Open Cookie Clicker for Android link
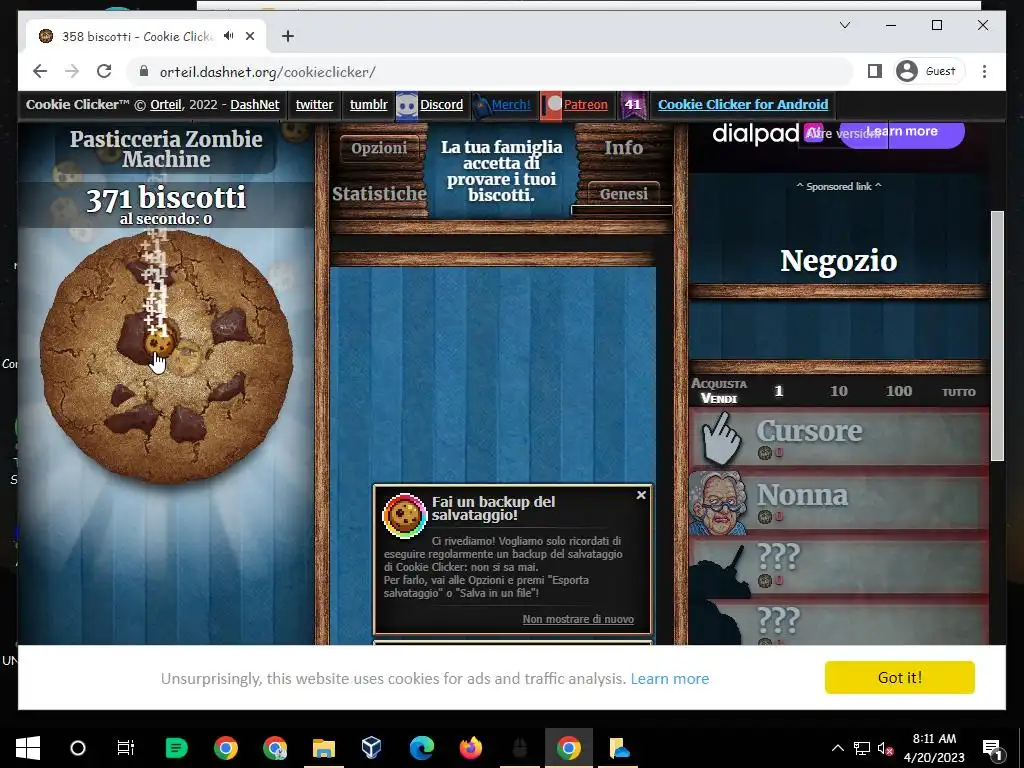Image resolution: width=1024 pixels, height=768 pixels. (x=743, y=104)
